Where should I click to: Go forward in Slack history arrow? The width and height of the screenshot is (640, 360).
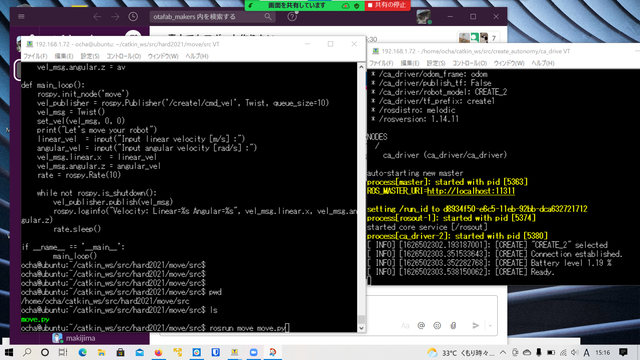[115, 17]
